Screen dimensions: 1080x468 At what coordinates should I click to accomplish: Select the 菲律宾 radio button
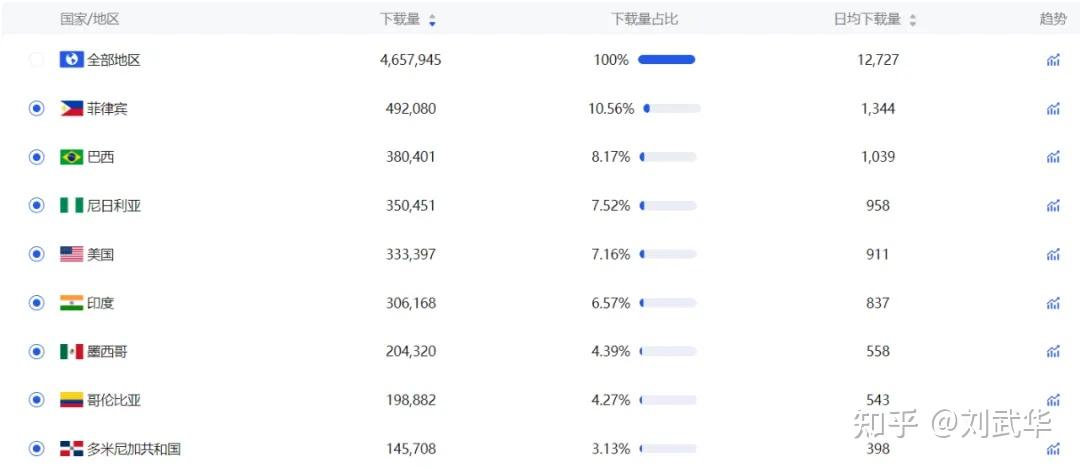pyautogui.click(x=37, y=108)
